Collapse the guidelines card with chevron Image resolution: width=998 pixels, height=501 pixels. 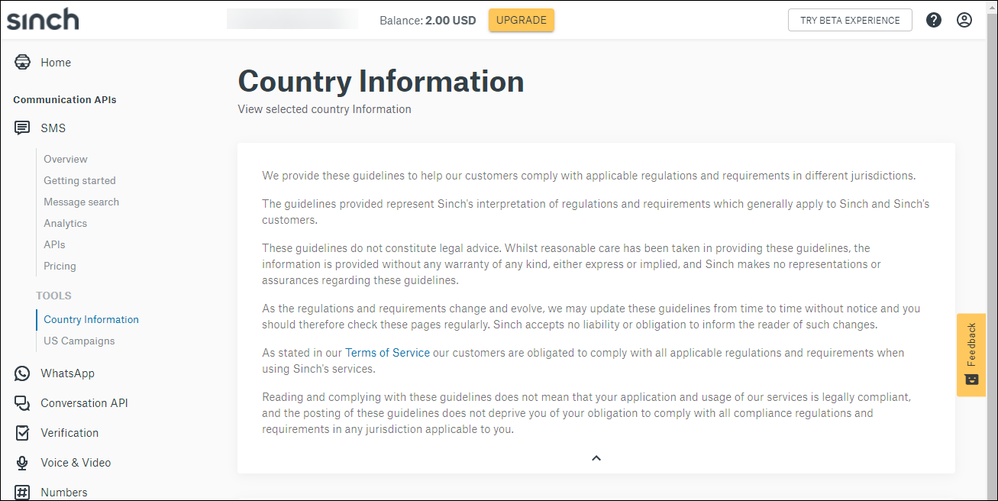tap(596, 458)
